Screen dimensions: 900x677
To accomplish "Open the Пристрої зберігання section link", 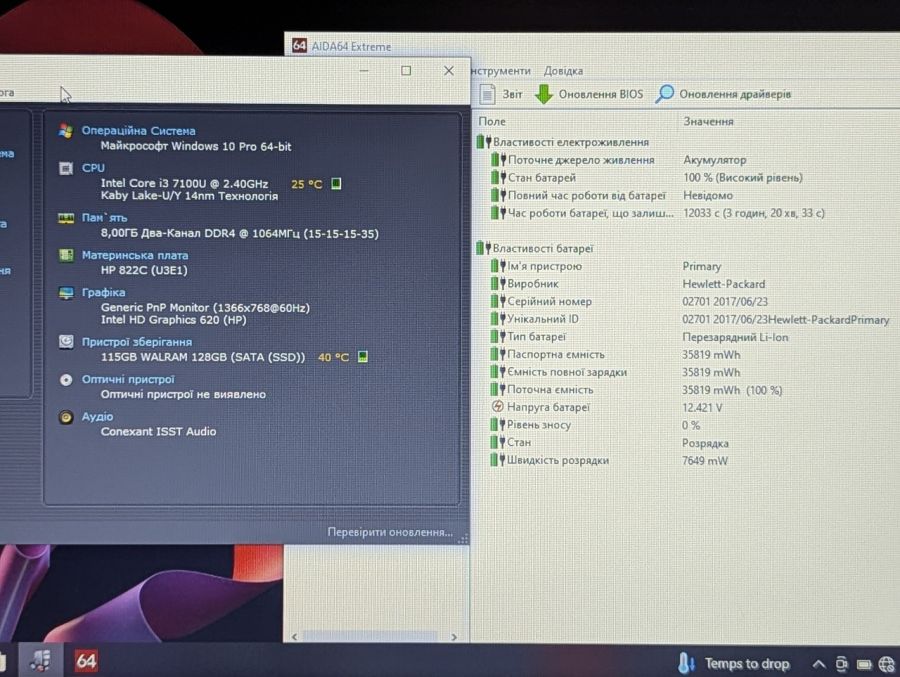I will pyautogui.click(x=137, y=342).
